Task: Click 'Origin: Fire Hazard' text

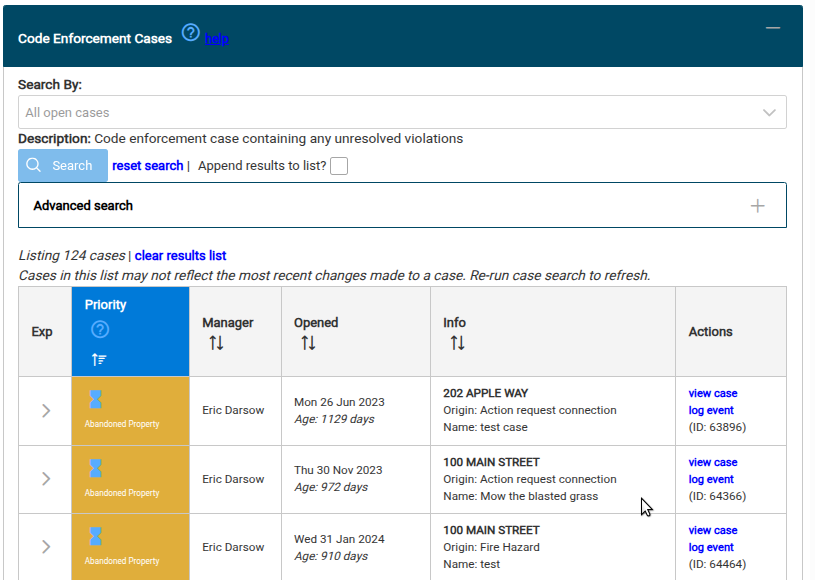Action: 491,547
